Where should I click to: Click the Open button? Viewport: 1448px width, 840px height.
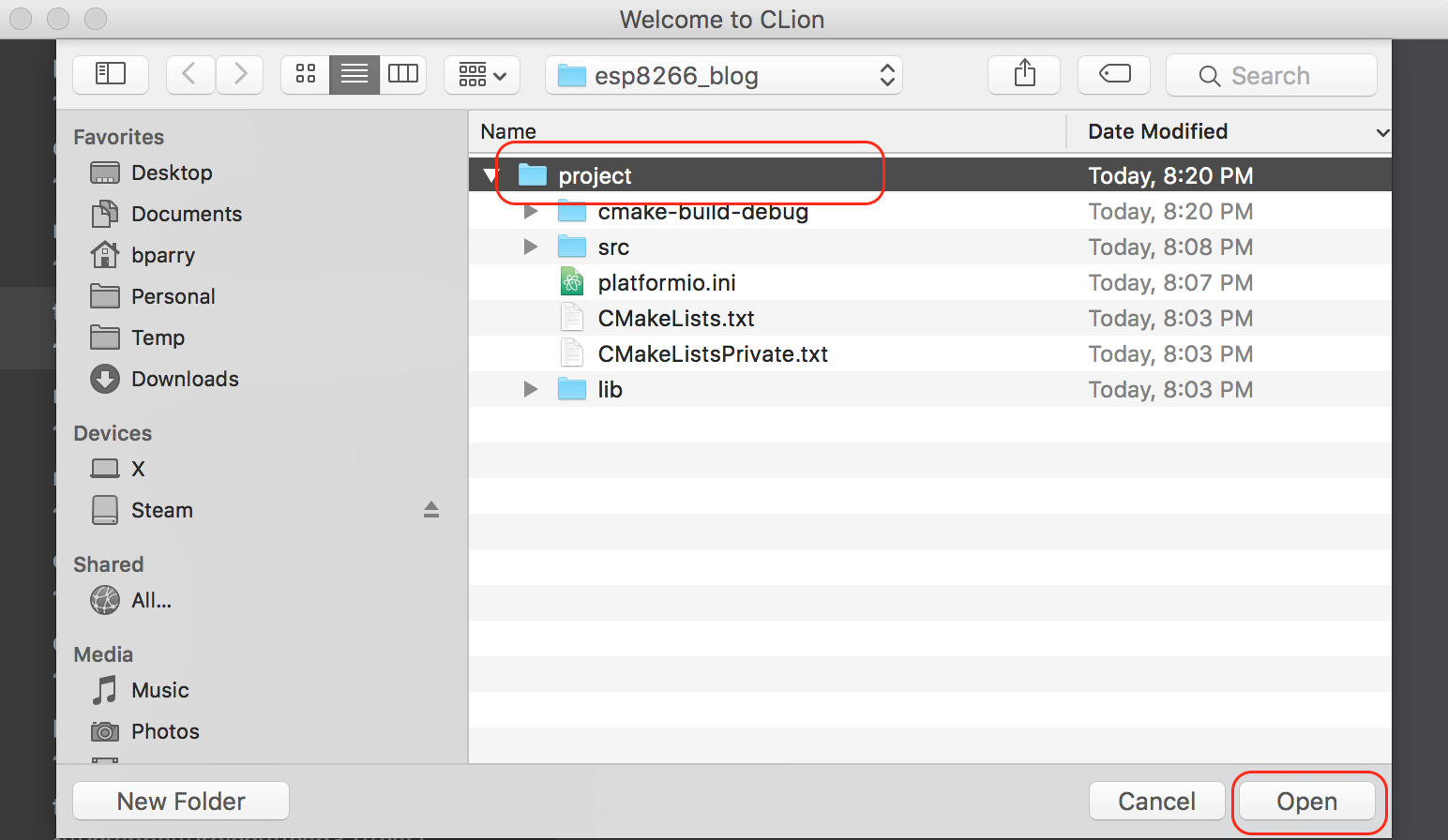pos(1306,802)
